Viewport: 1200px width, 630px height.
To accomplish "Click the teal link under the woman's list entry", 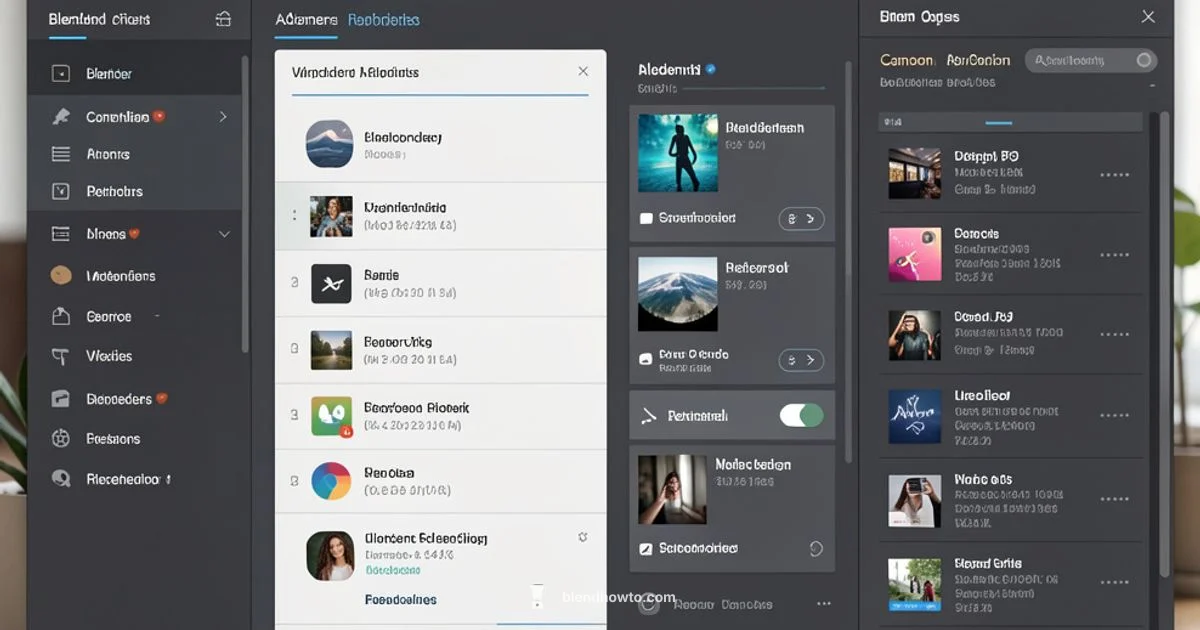I will tap(392, 570).
